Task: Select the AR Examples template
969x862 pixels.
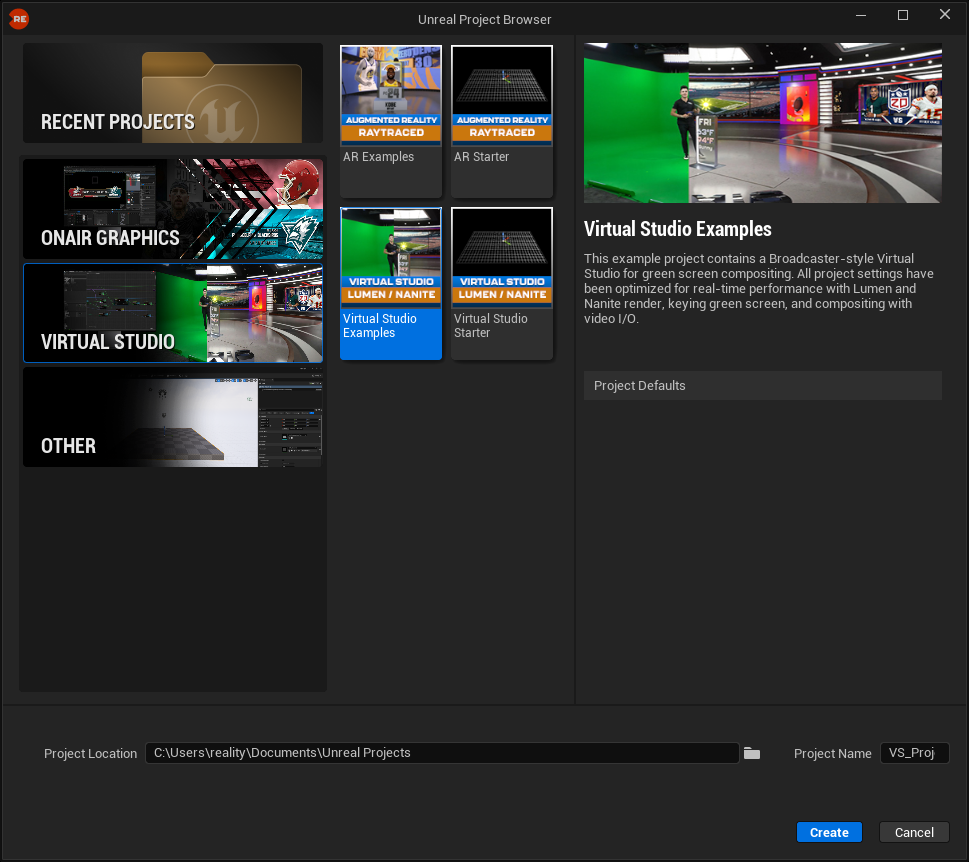Action: tap(391, 120)
